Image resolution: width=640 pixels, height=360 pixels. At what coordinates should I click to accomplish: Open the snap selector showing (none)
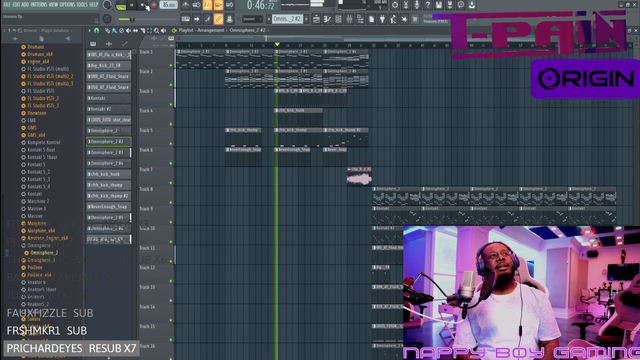(x=252, y=19)
